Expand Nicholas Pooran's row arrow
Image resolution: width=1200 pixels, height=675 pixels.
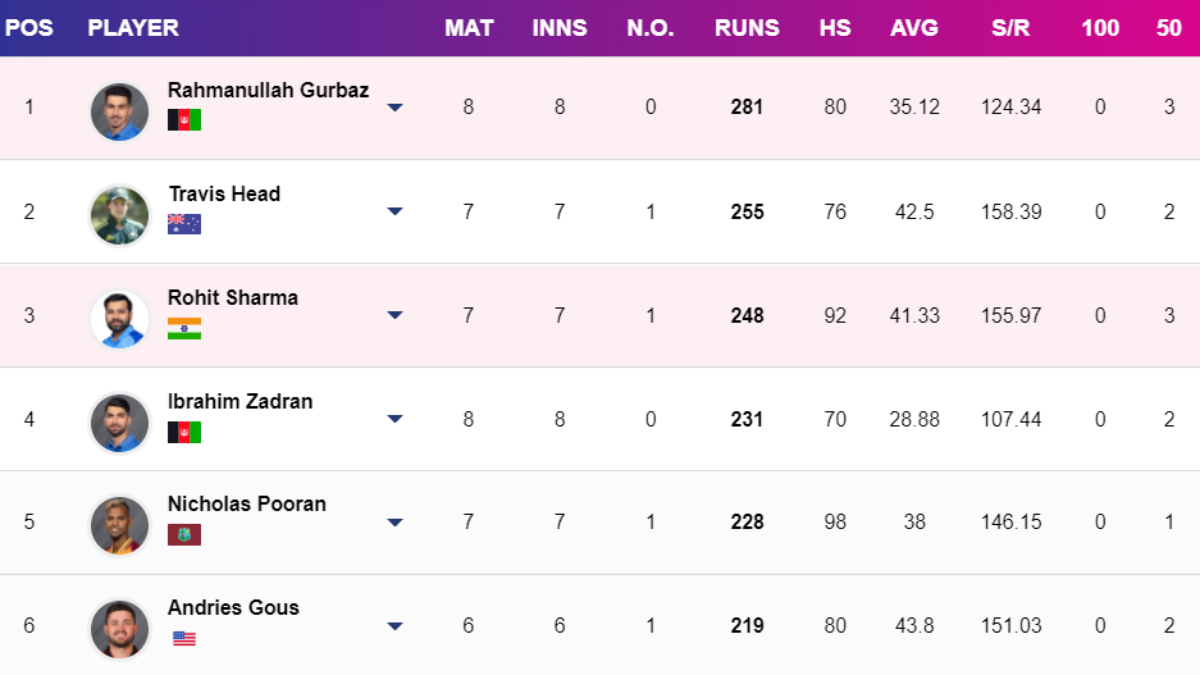tap(395, 522)
